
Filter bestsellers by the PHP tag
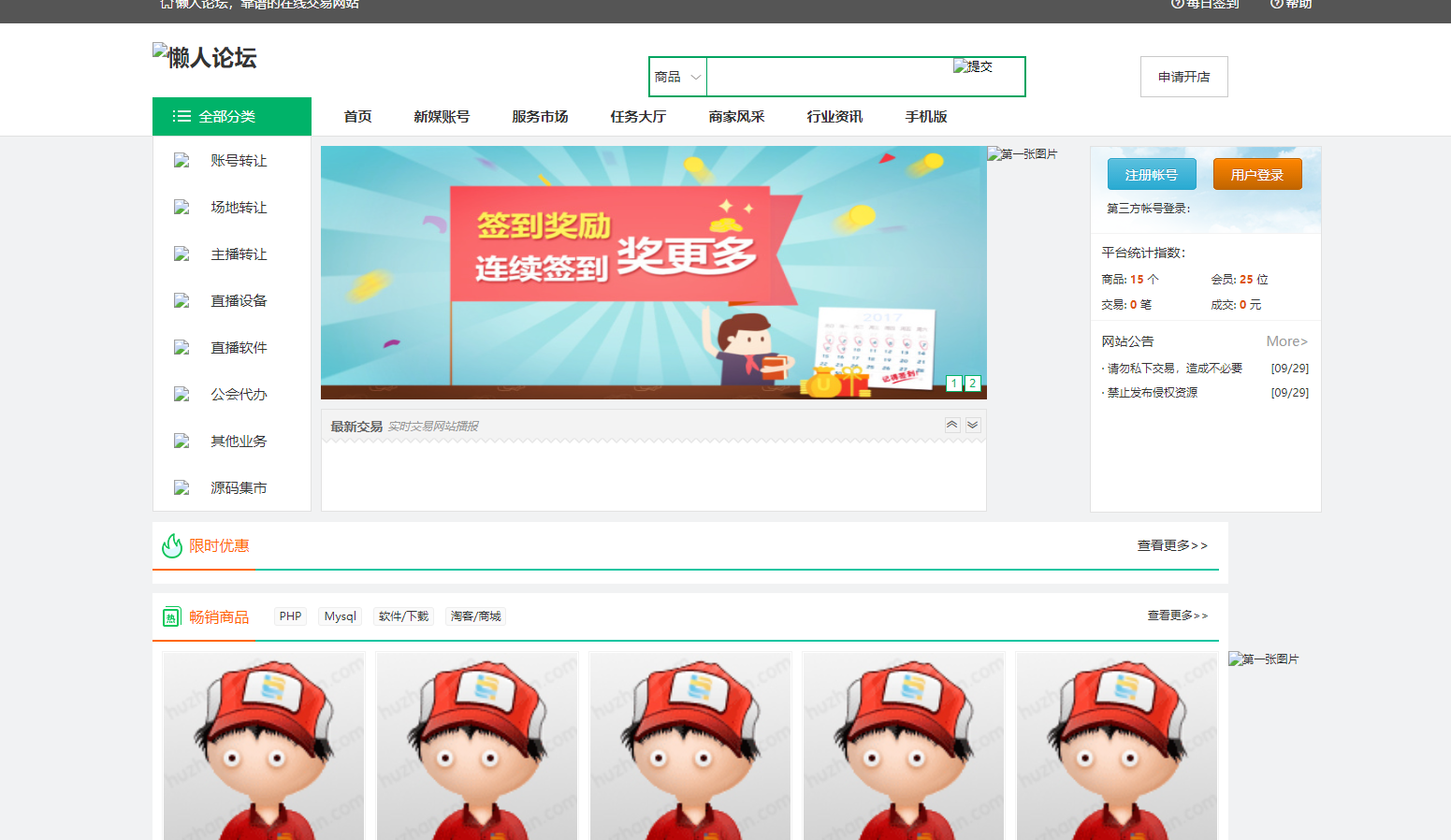(x=290, y=616)
